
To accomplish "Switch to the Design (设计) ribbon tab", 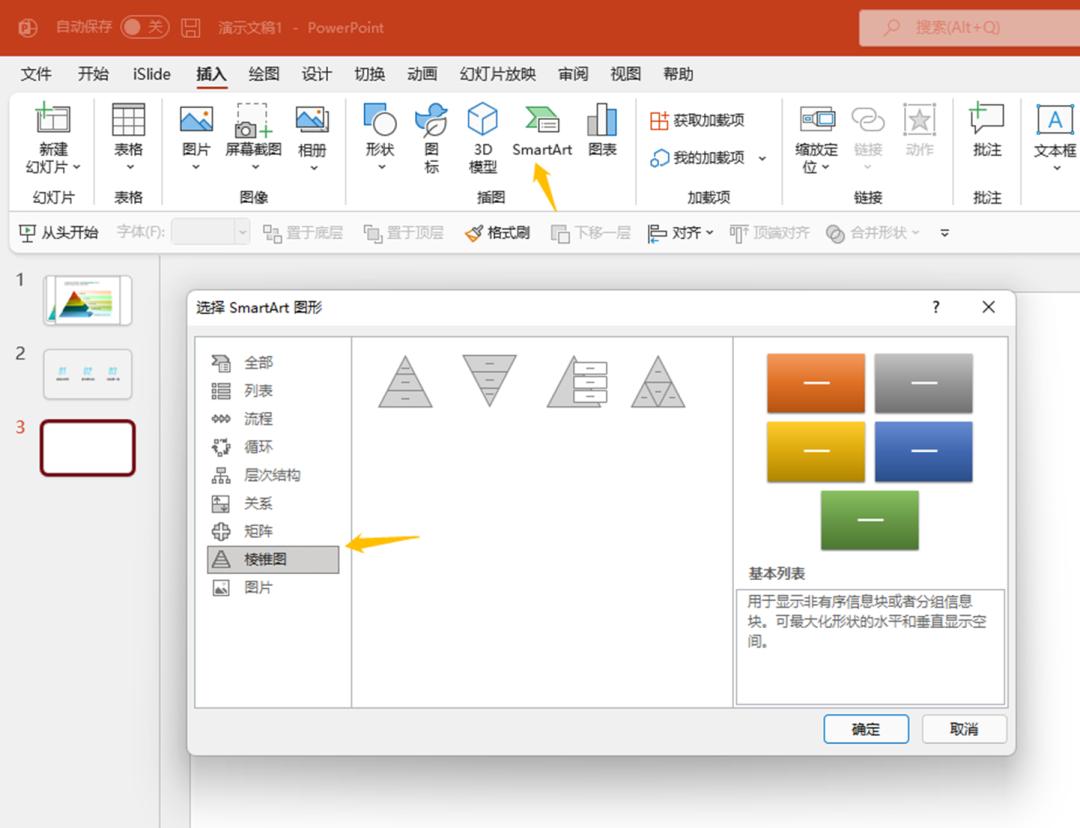I will click(x=317, y=74).
